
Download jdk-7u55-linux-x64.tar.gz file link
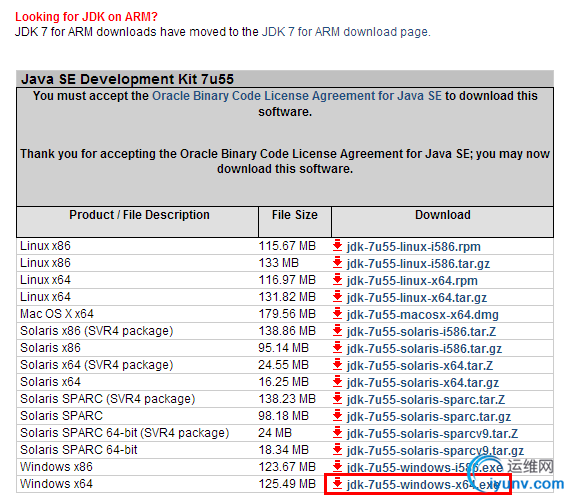coord(417,298)
